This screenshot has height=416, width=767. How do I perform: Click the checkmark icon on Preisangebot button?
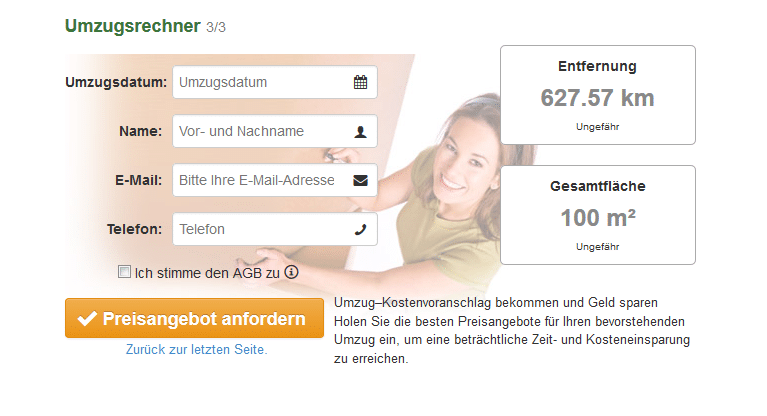[x=88, y=319]
